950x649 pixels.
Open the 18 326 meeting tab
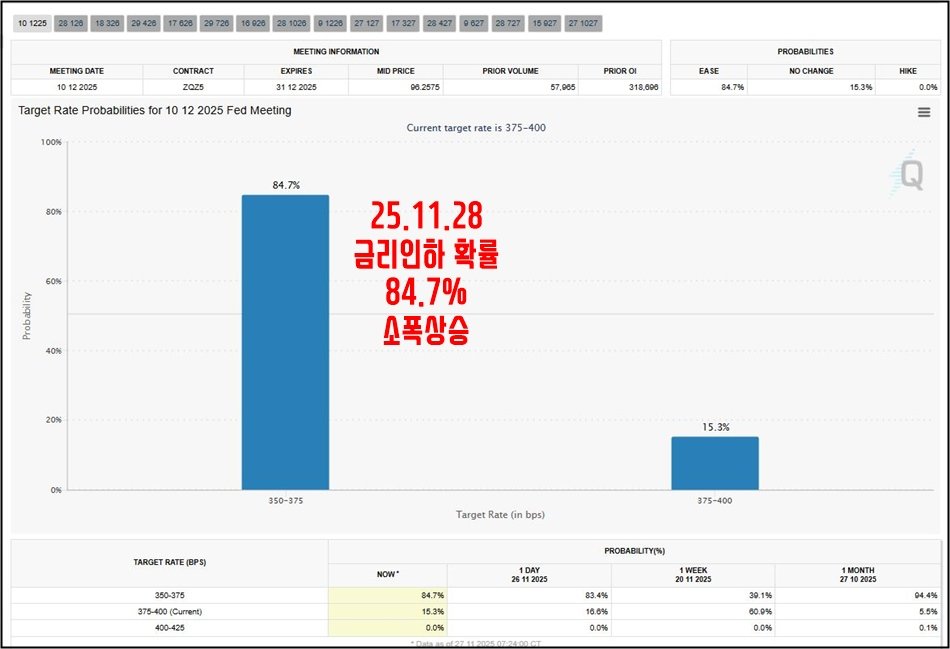[x=107, y=22]
